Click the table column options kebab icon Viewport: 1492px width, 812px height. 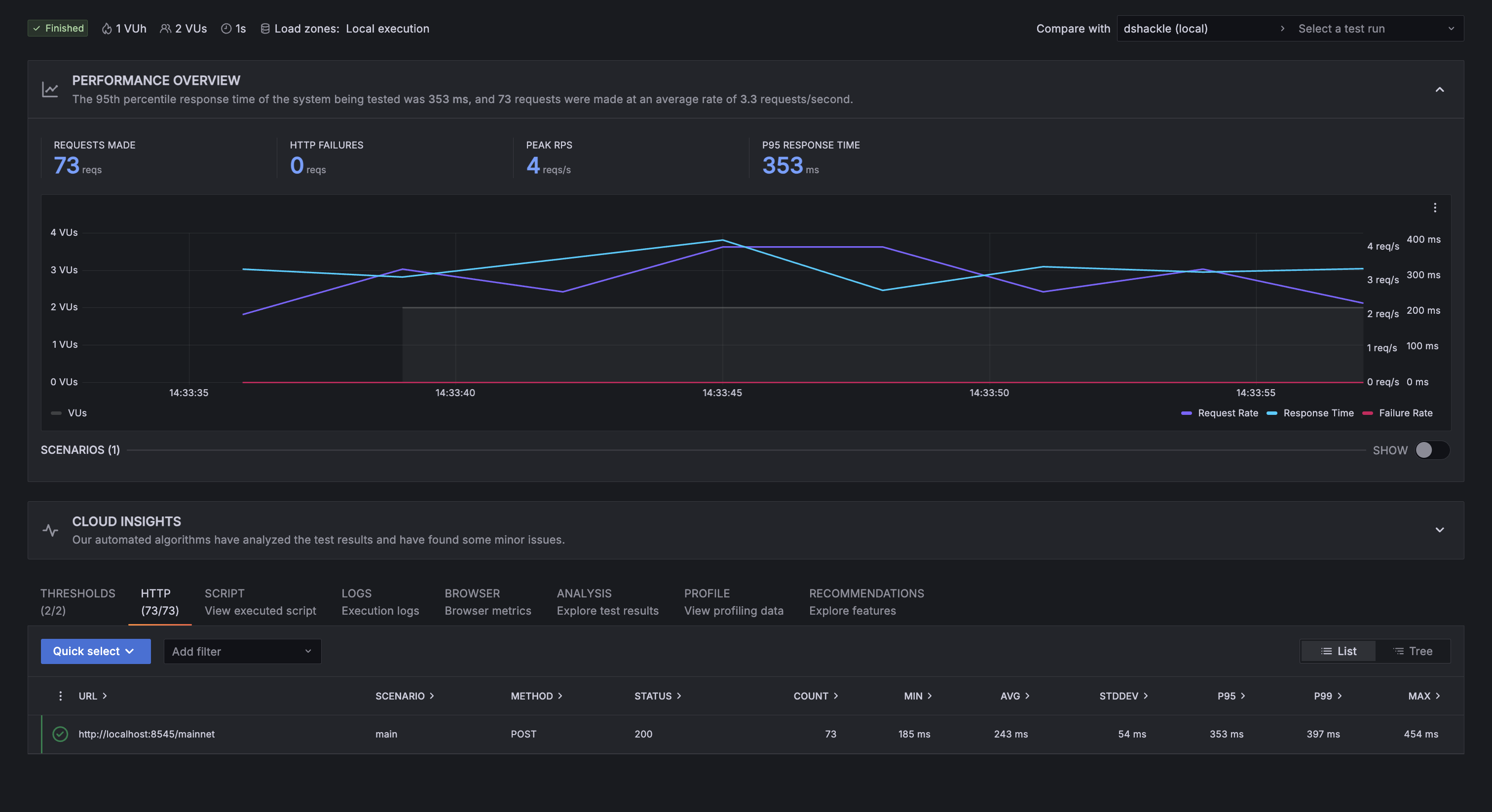point(60,696)
